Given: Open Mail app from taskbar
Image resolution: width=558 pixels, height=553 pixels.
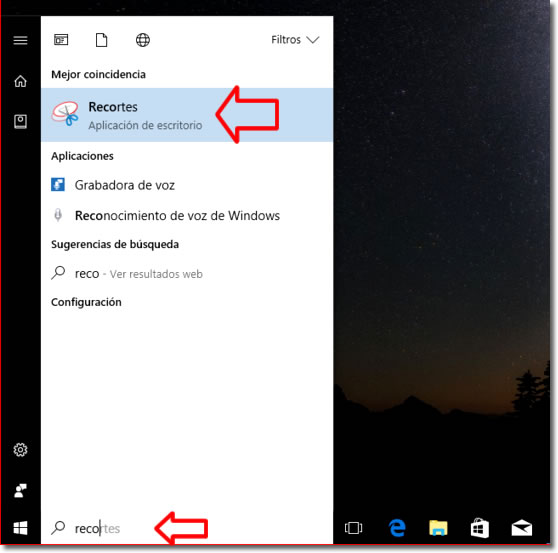Looking at the screenshot, I should (522, 528).
